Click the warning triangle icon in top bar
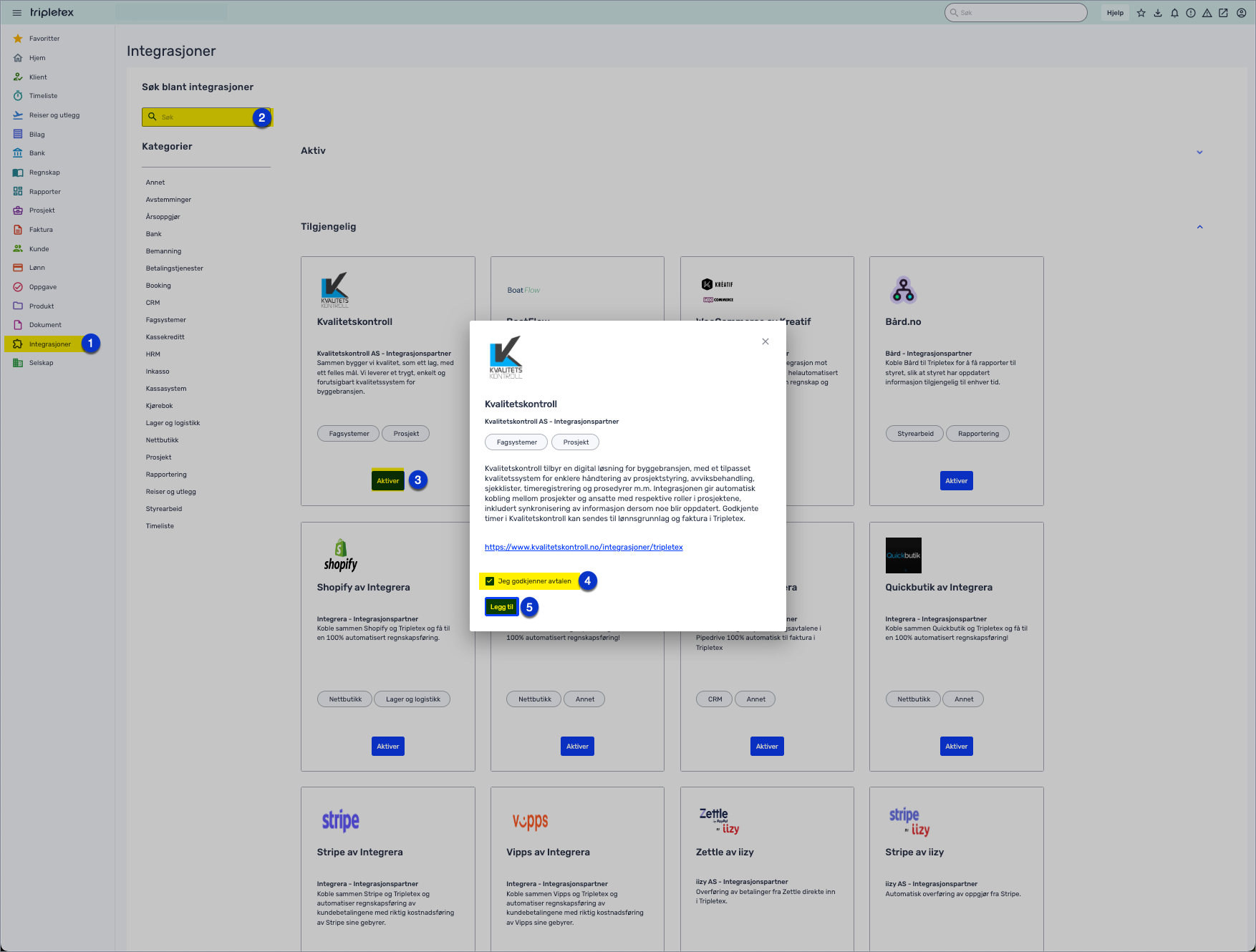The width and height of the screenshot is (1256, 952). [1207, 13]
